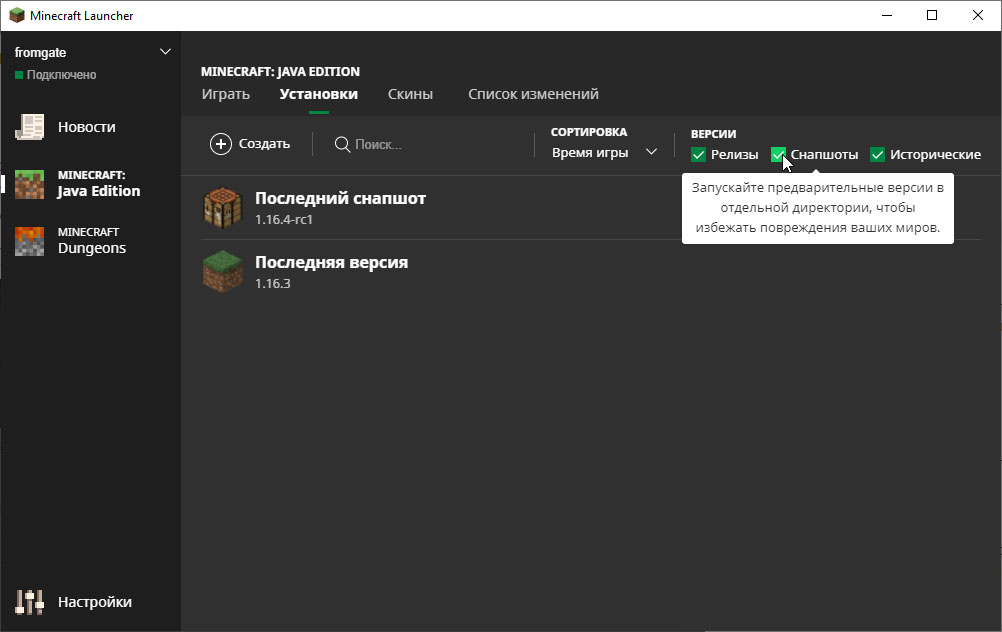Viewport: 1002px width, 632px height.
Task: Uncheck the Релизы versions checkbox
Action: (x=699, y=154)
